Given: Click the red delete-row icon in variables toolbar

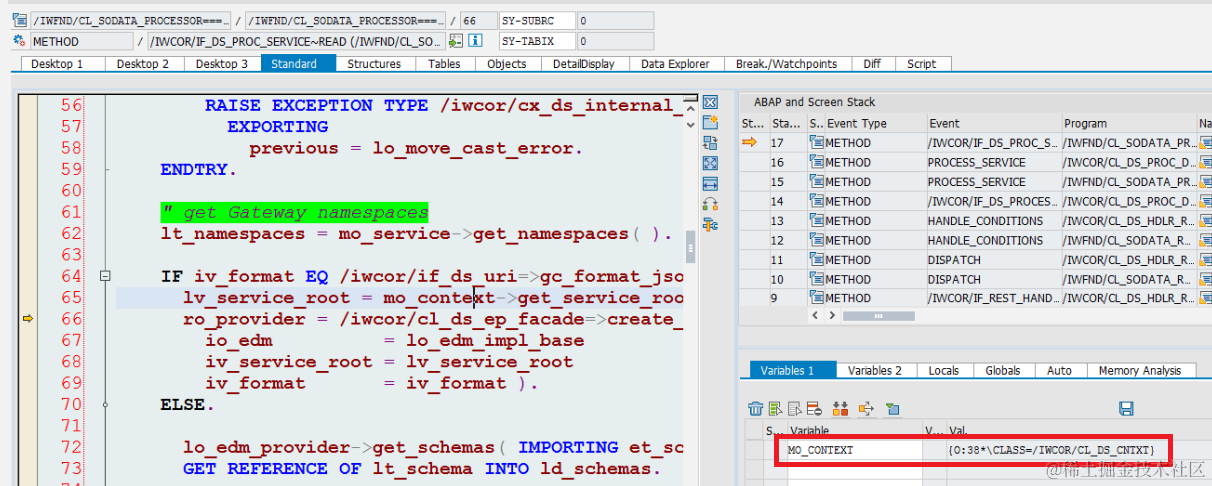Looking at the screenshot, I should coord(812,408).
